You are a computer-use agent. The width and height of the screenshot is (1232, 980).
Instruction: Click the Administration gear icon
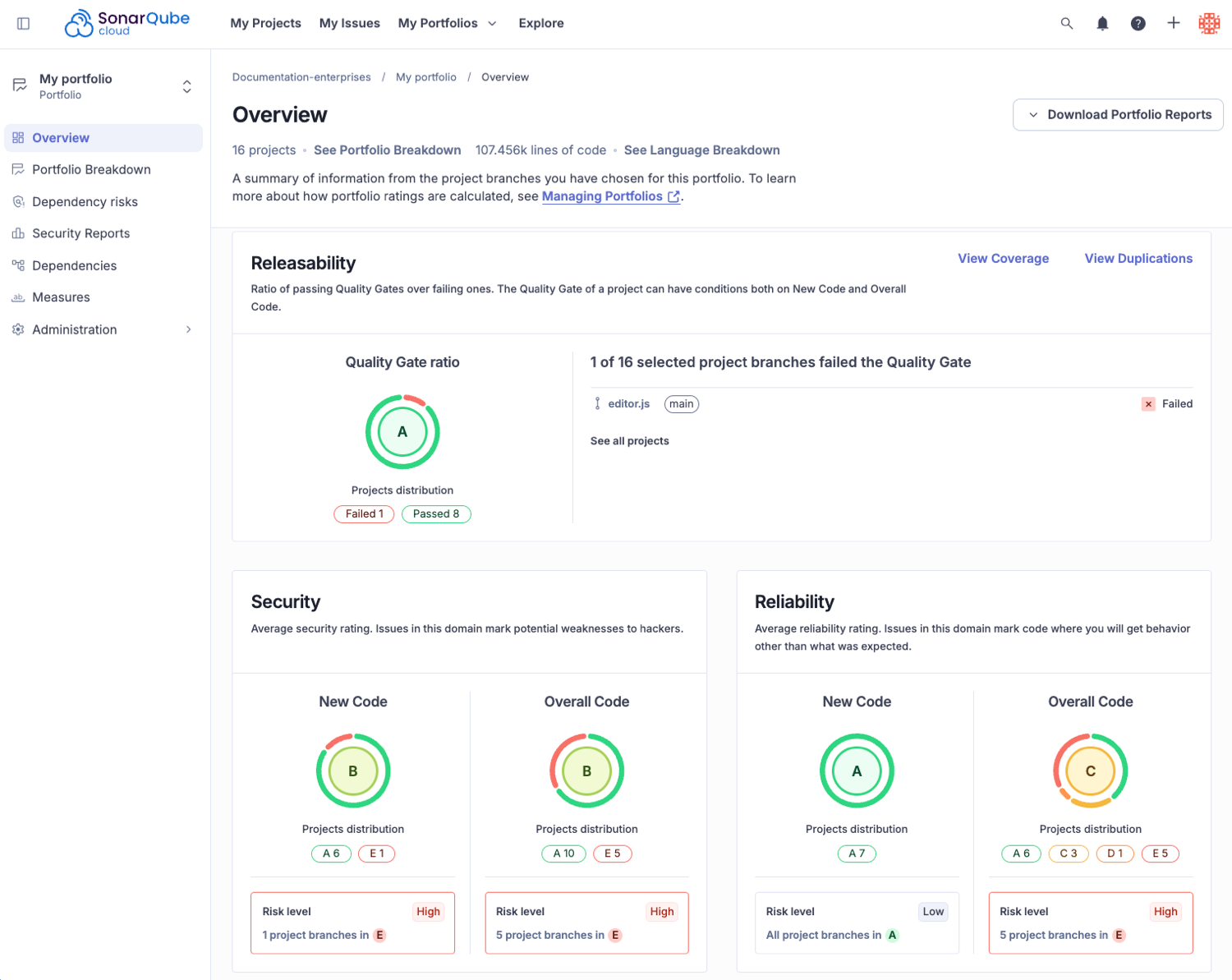pos(18,329)
